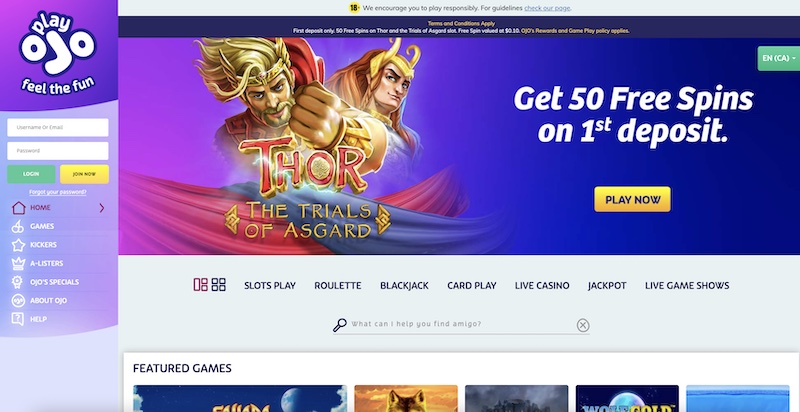Click the Wolf Gold game thumbnail

click(x=627, y=398)
